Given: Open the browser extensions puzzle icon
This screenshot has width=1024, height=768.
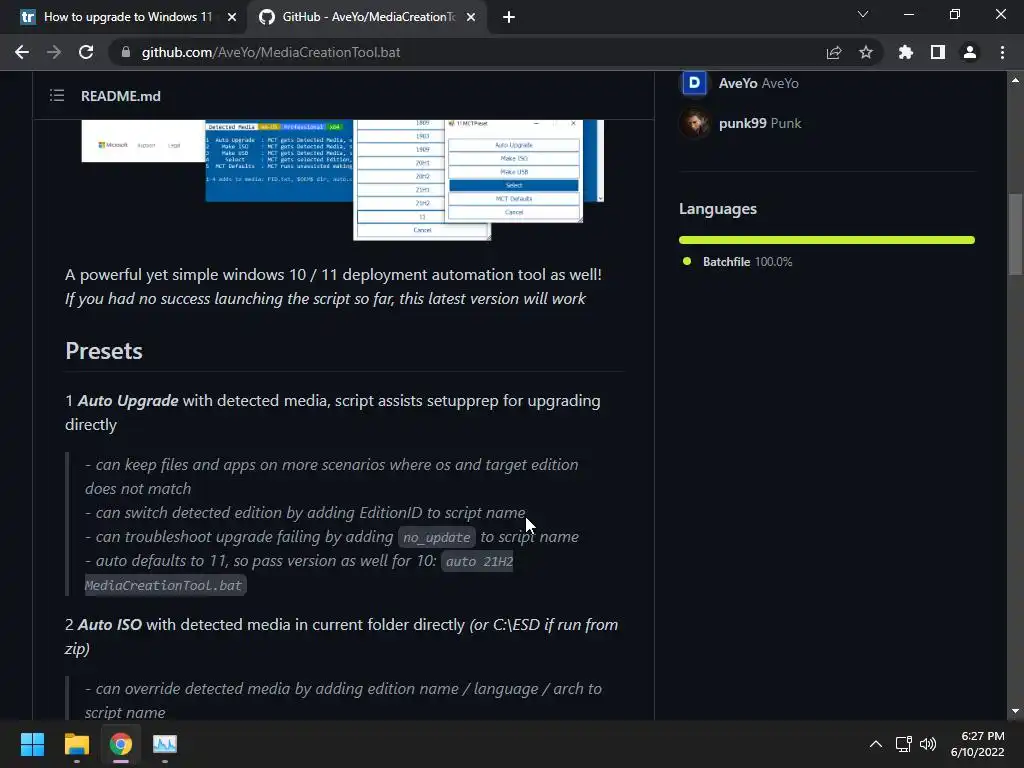Looking at the screenshot, I should (x=906, y=52).
